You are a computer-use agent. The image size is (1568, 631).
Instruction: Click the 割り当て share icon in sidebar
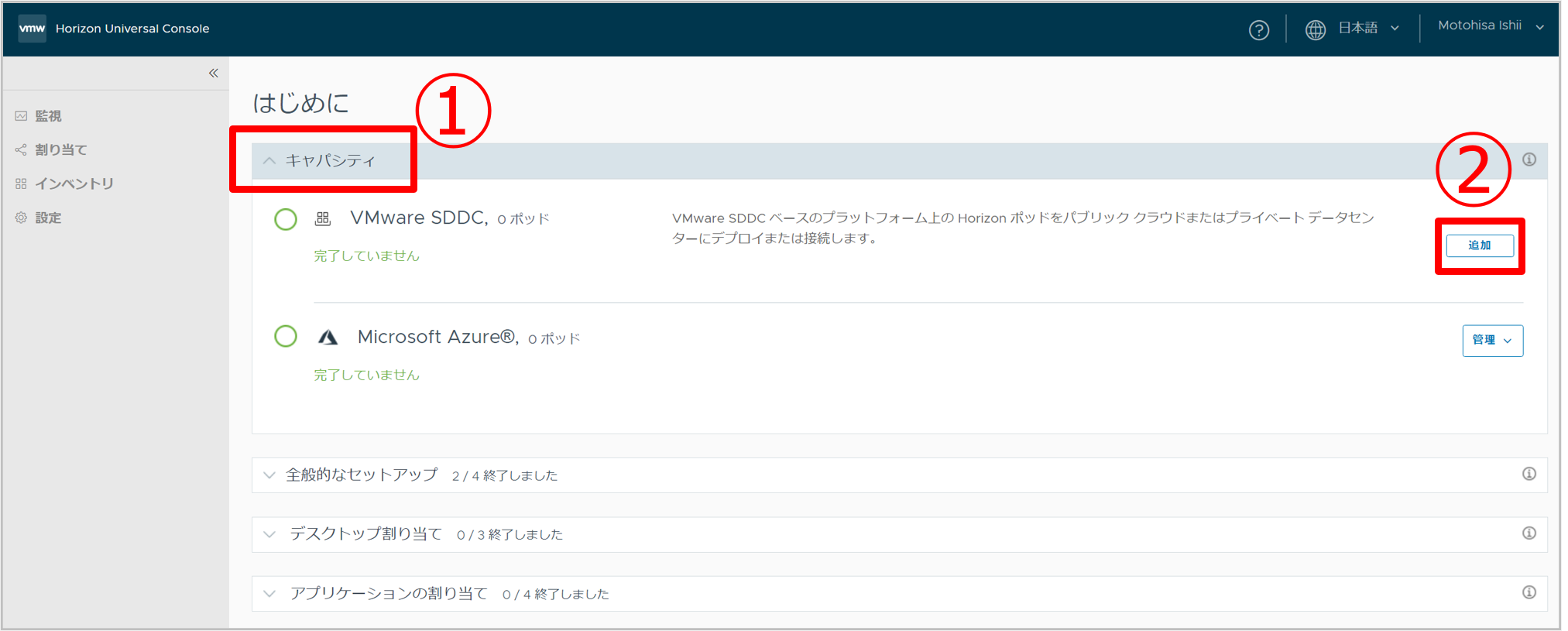tap(21, 149)
